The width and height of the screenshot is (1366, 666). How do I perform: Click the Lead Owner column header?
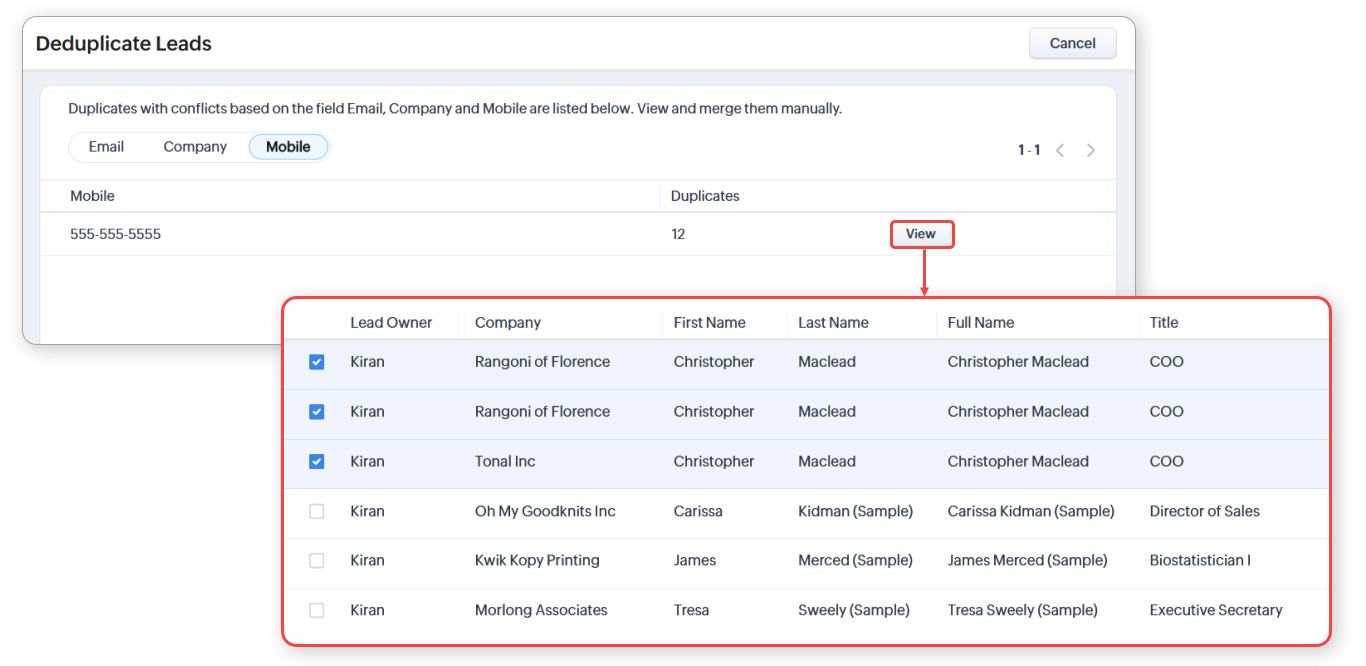(391, 323)
